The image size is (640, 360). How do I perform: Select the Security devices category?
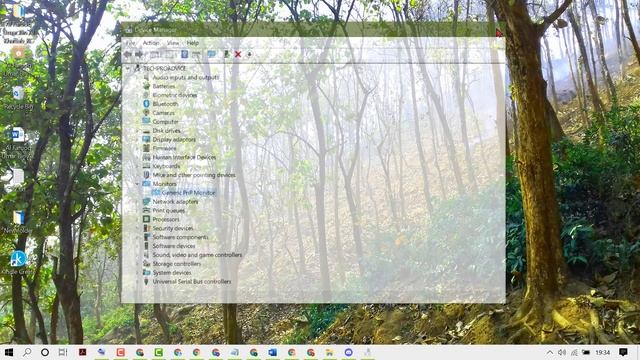click(173, 228)
